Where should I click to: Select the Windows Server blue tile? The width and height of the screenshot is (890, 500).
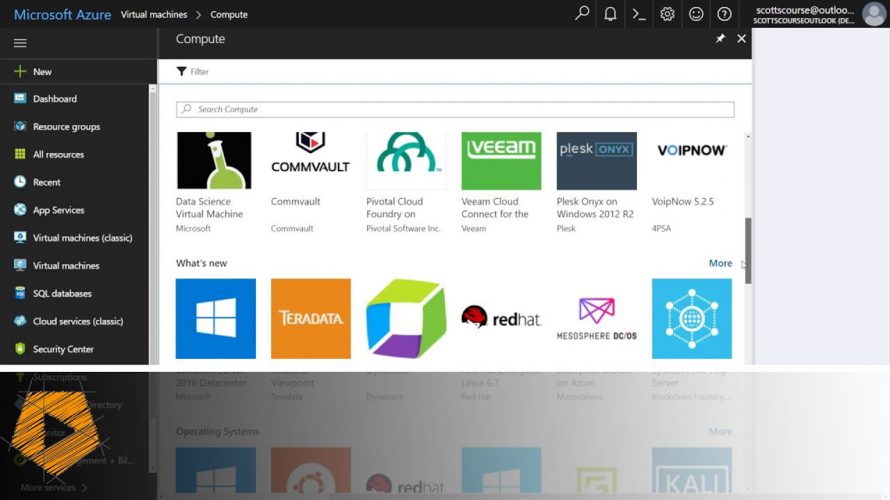coord(216,318)
